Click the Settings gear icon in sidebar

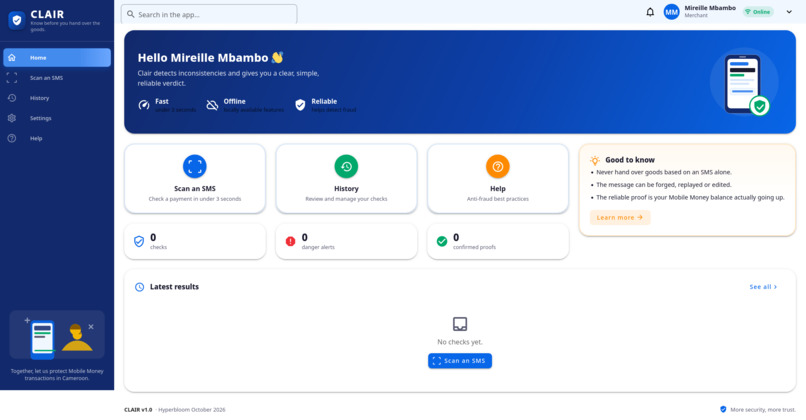pos(12,118)
